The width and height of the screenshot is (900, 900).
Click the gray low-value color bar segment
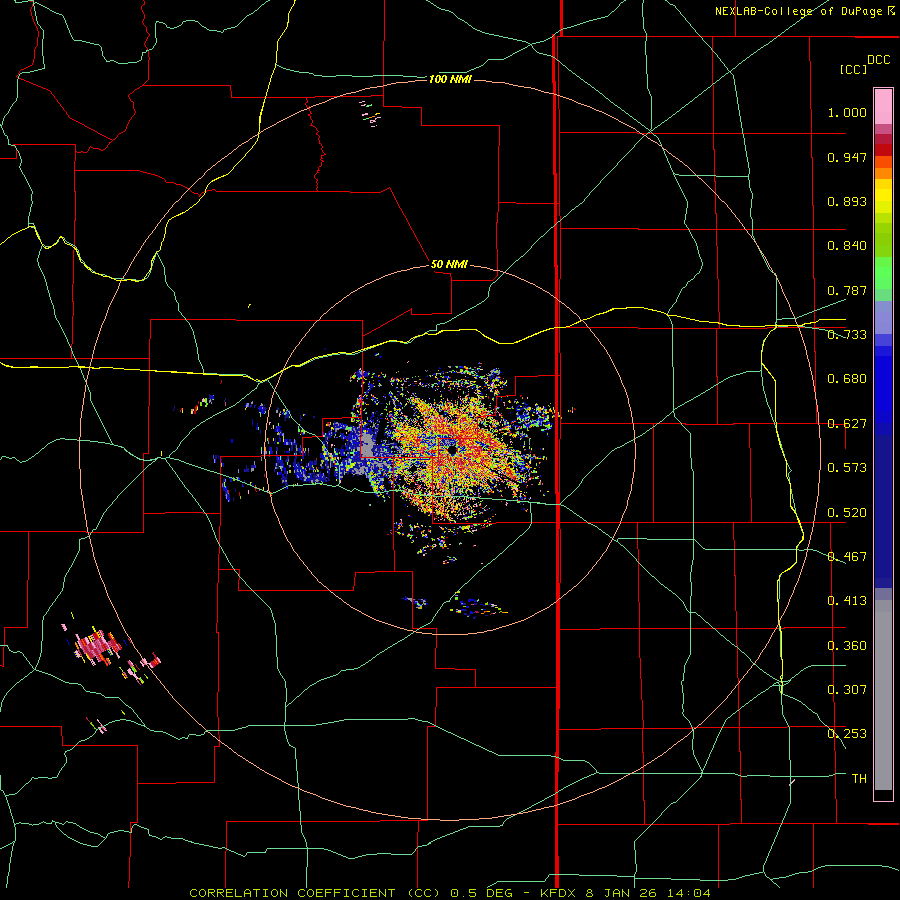883,695
